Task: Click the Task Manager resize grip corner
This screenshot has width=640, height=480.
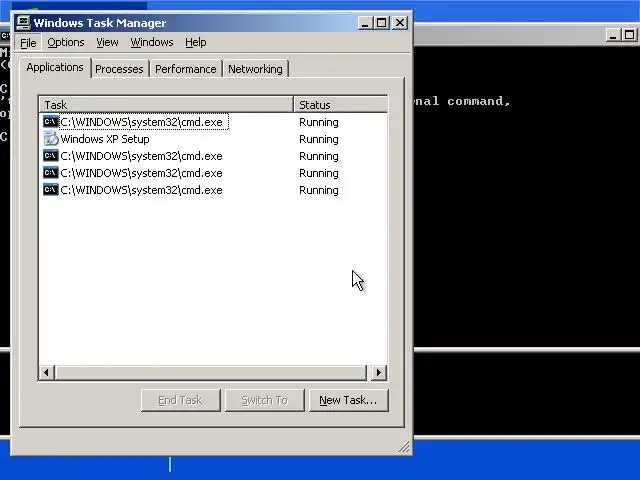Action: [x=404, y=447]
